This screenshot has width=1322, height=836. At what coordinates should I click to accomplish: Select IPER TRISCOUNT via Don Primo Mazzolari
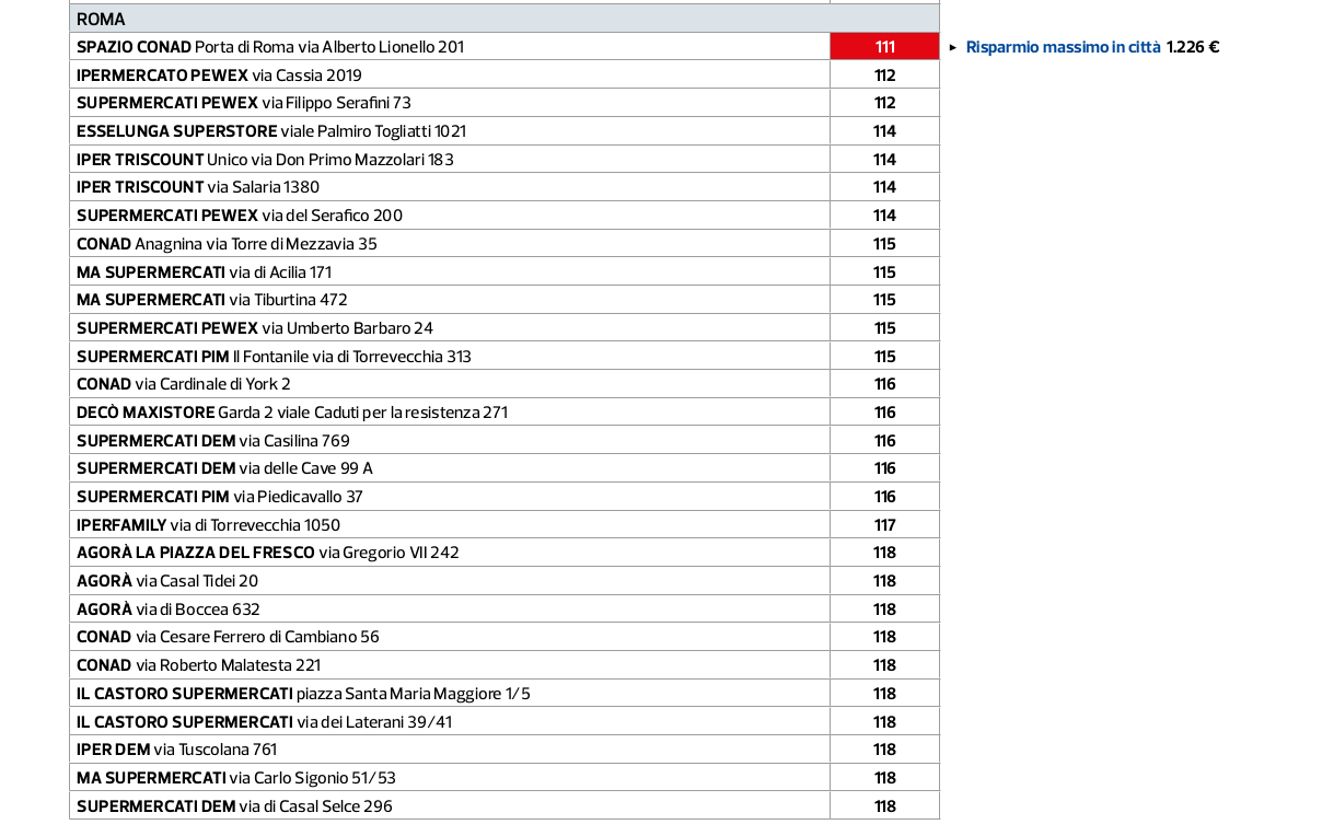(504, 159)
